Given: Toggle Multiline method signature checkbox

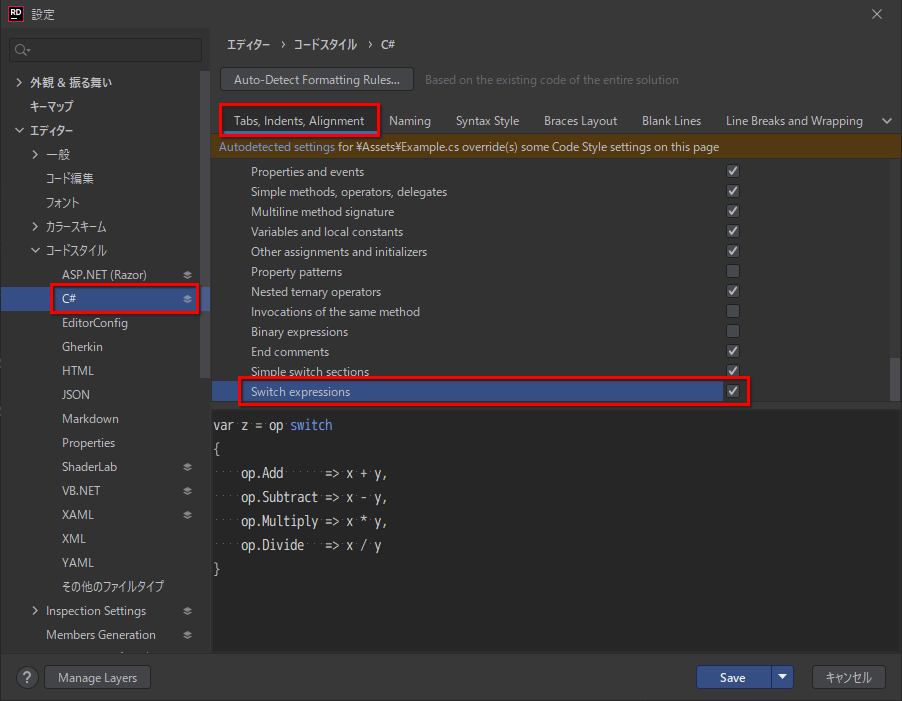Looking at the screenshot, I should pos(733,212).
